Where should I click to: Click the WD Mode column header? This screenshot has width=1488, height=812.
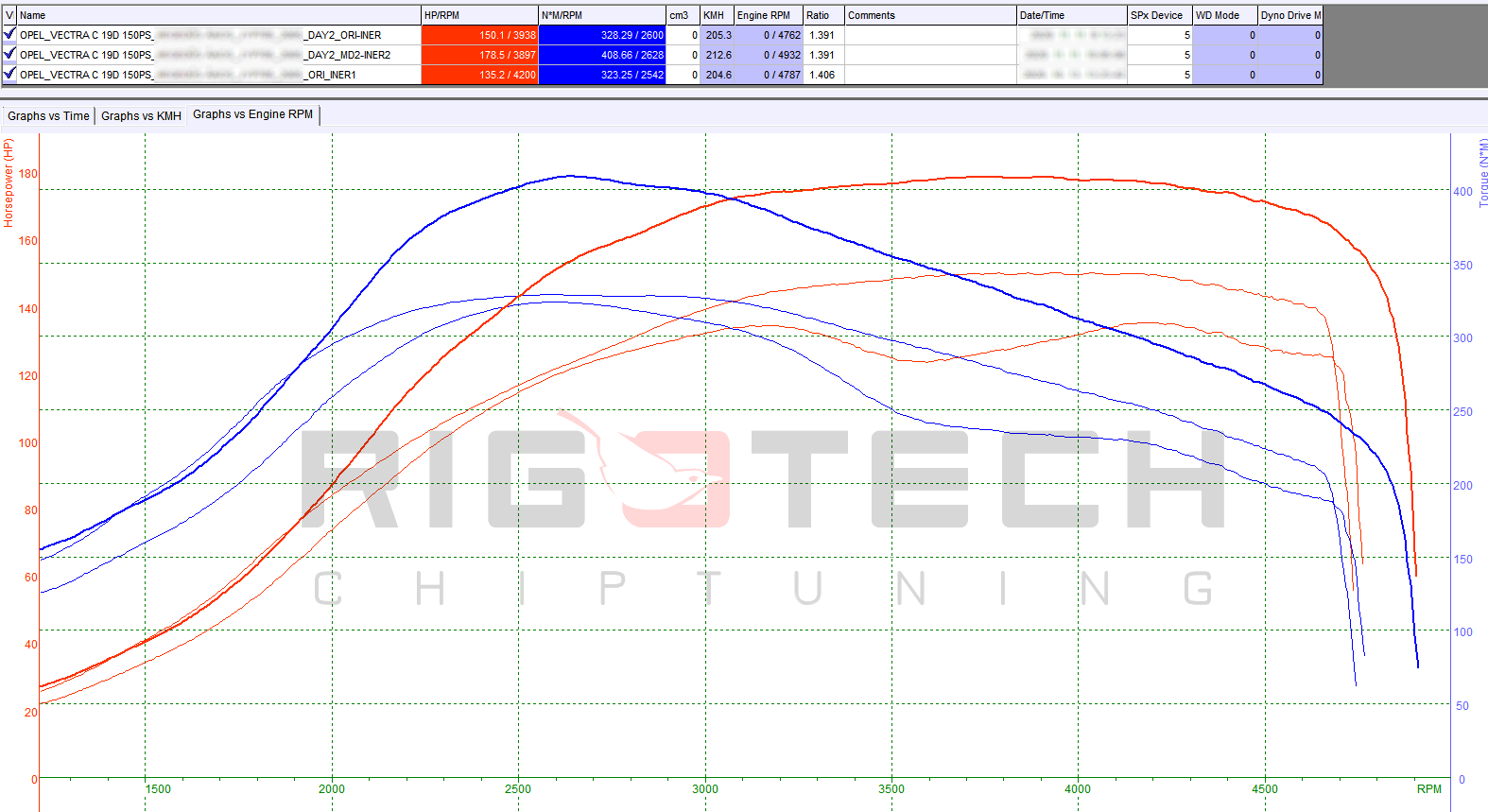(1225, 15)
